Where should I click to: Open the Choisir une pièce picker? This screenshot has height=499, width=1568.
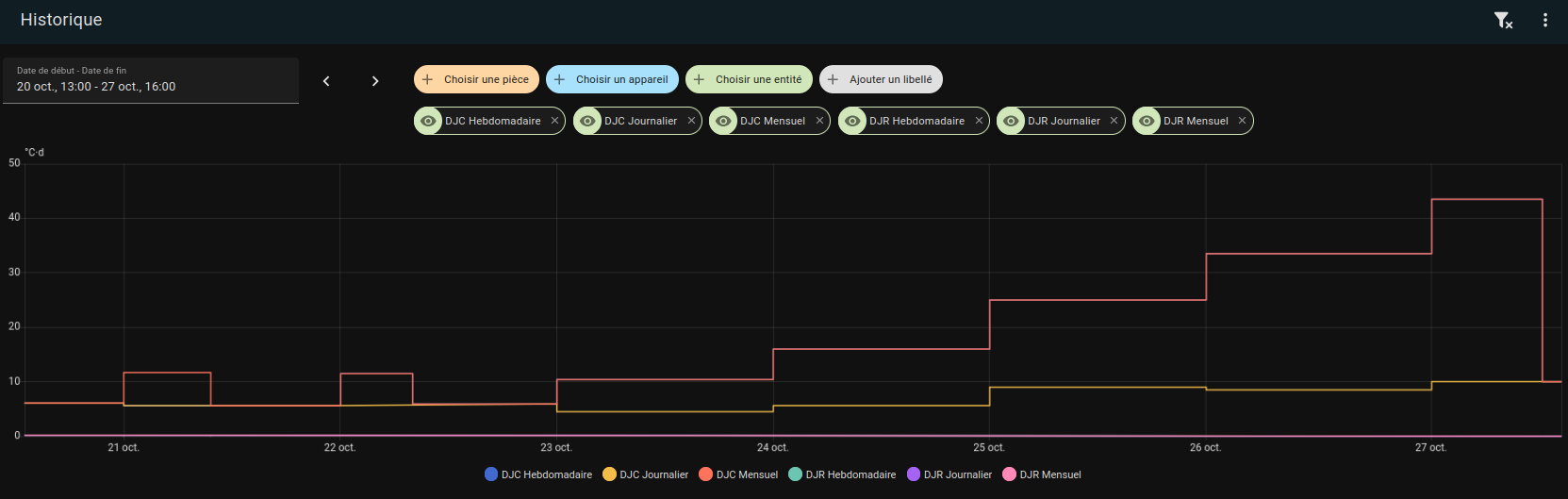pyautogui.click(x=476, y=79)
